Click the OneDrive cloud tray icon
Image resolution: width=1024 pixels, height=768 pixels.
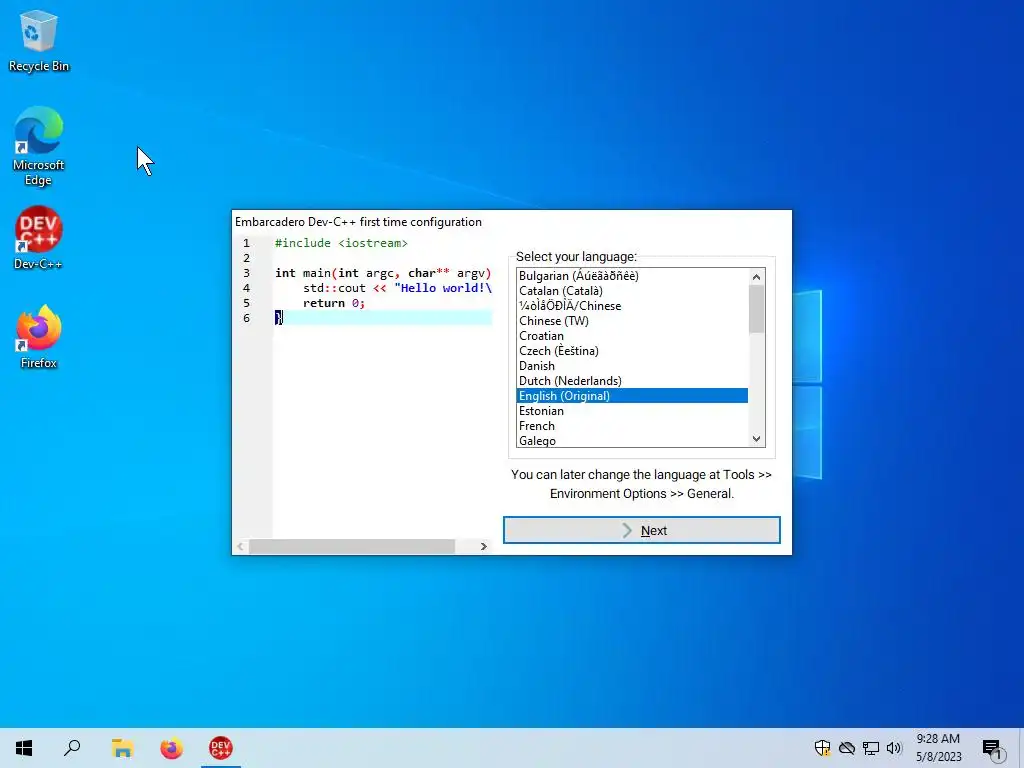click(x=846, y=748)
